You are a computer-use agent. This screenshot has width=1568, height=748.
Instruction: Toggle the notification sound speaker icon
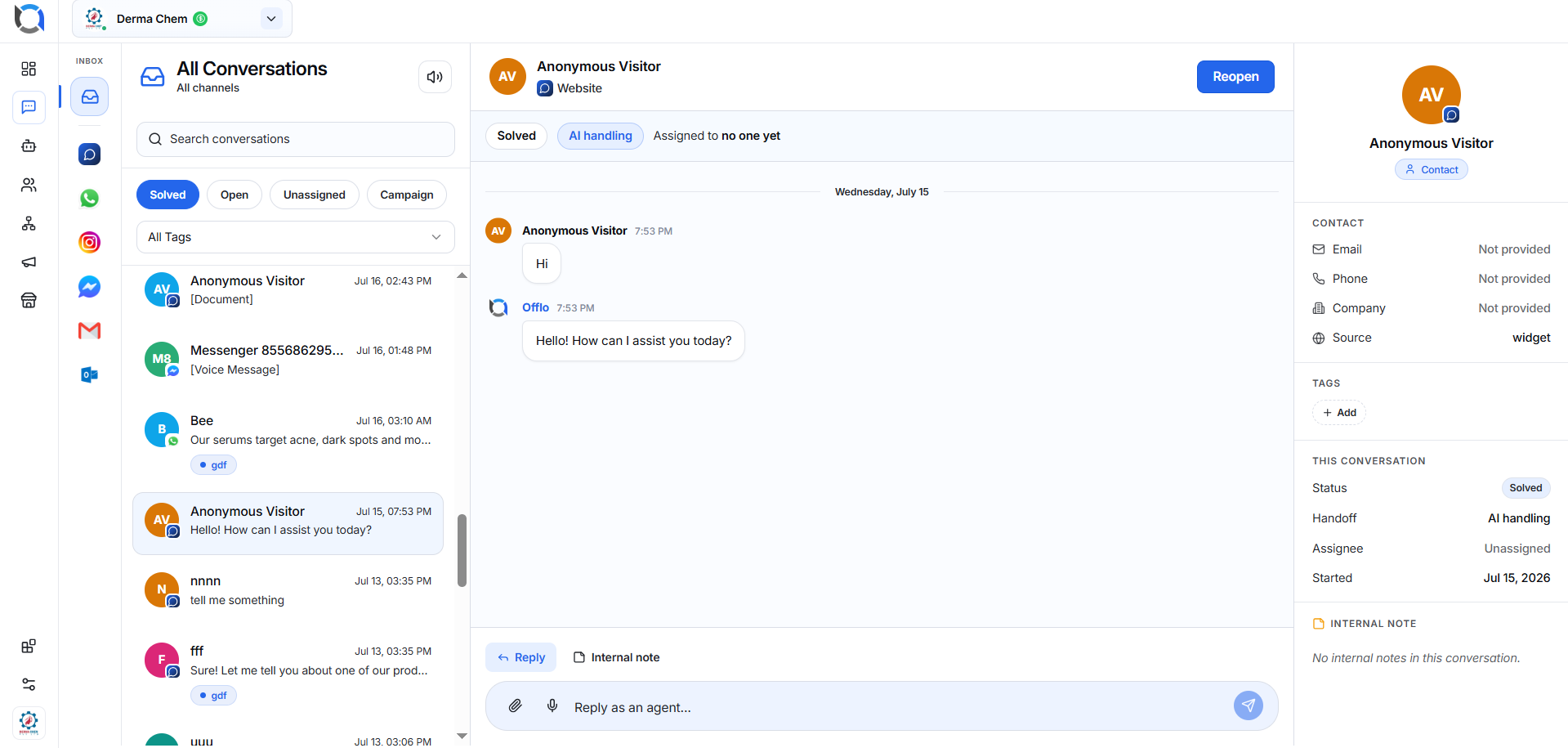(435, 77)
